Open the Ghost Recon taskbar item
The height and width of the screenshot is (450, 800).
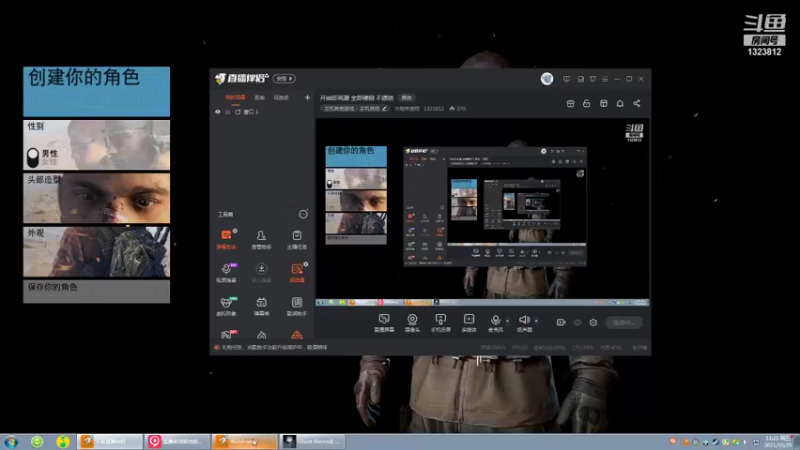tap(313, 441)
